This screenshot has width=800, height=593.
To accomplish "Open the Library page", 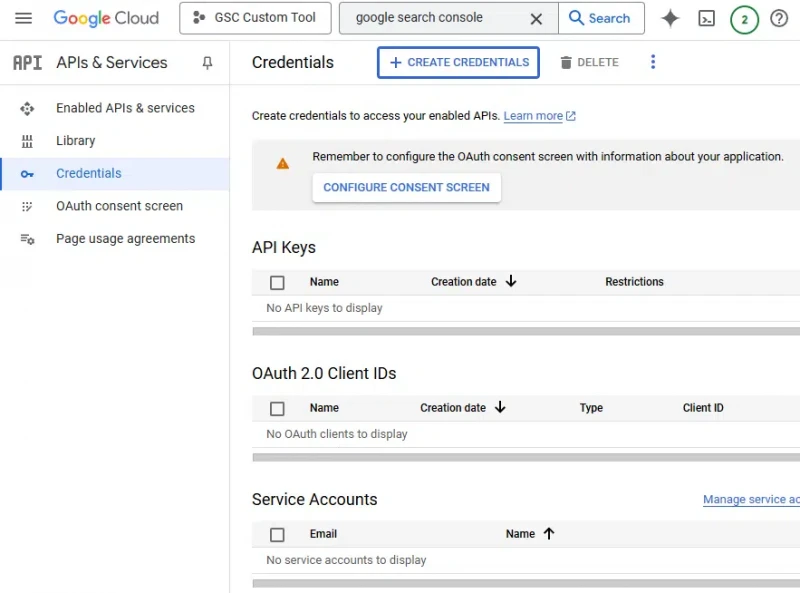I will [76, 141].
